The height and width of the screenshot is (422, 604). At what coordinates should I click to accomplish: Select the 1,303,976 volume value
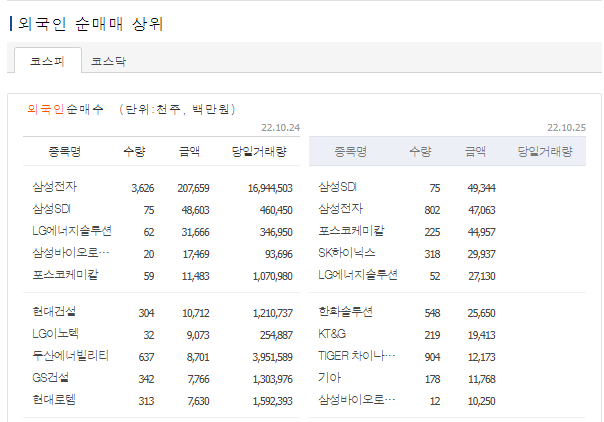pos(272,378)
